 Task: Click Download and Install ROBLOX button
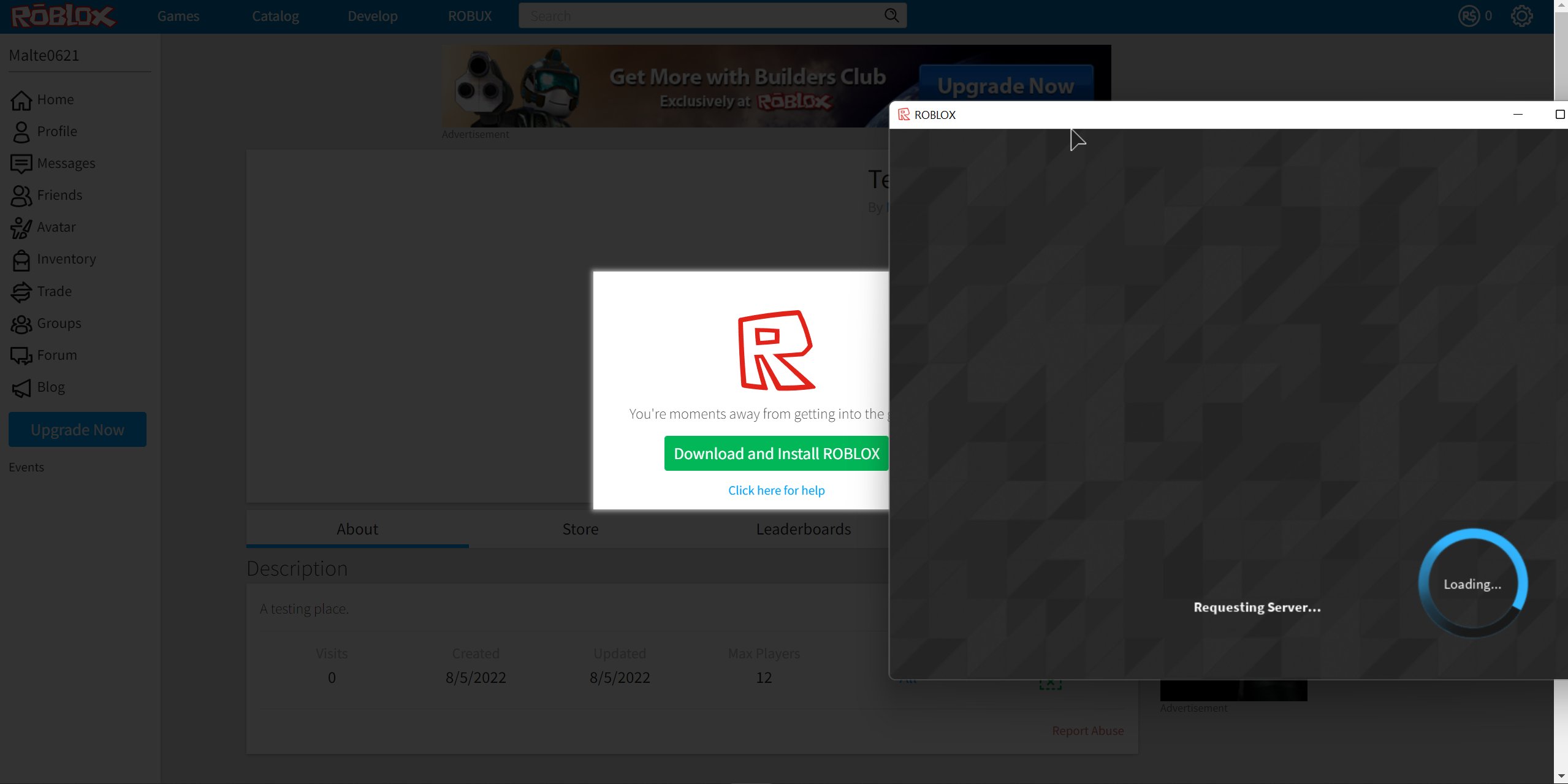[777, 454]
